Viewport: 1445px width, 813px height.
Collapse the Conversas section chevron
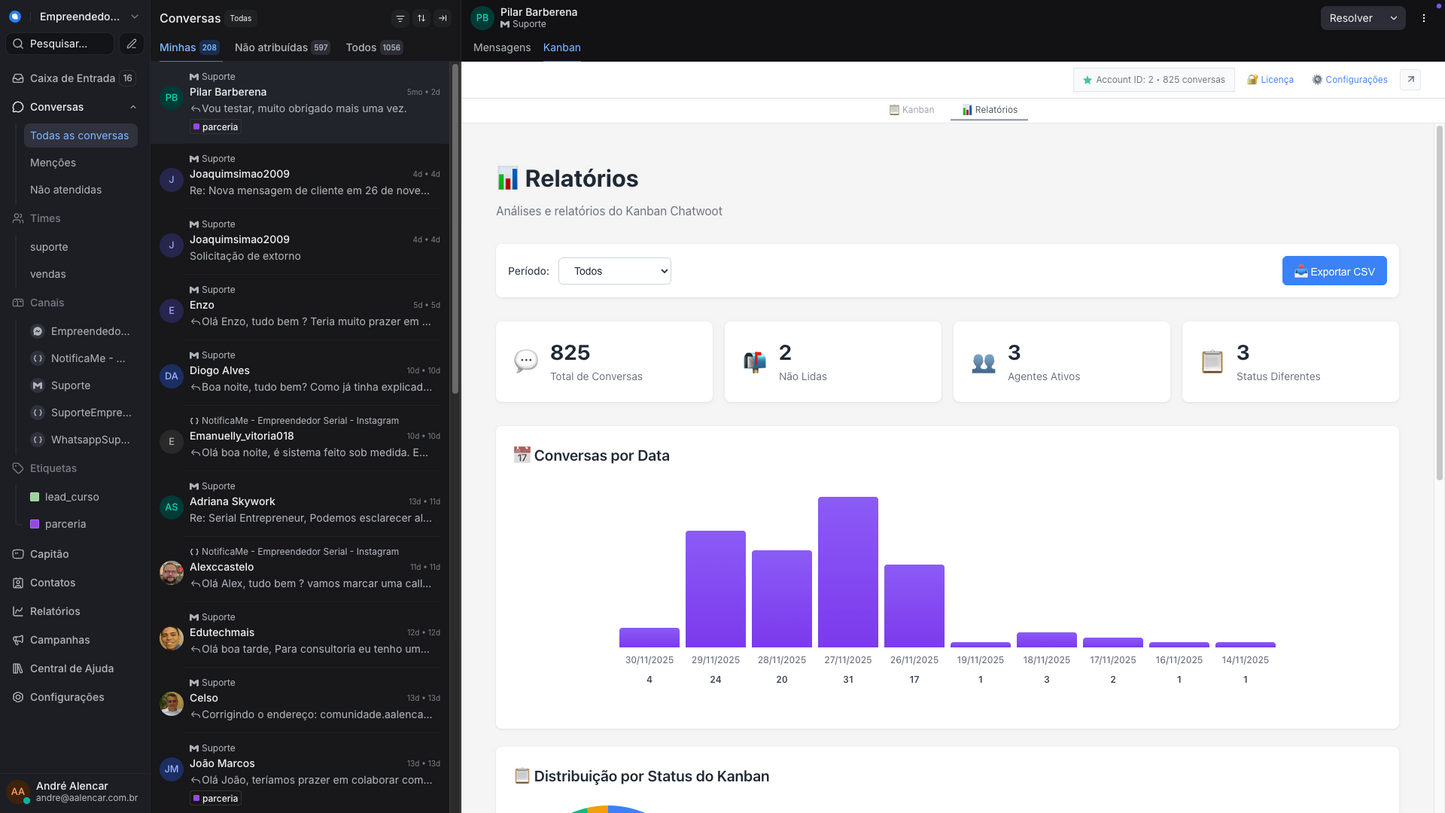click(133, 107)
